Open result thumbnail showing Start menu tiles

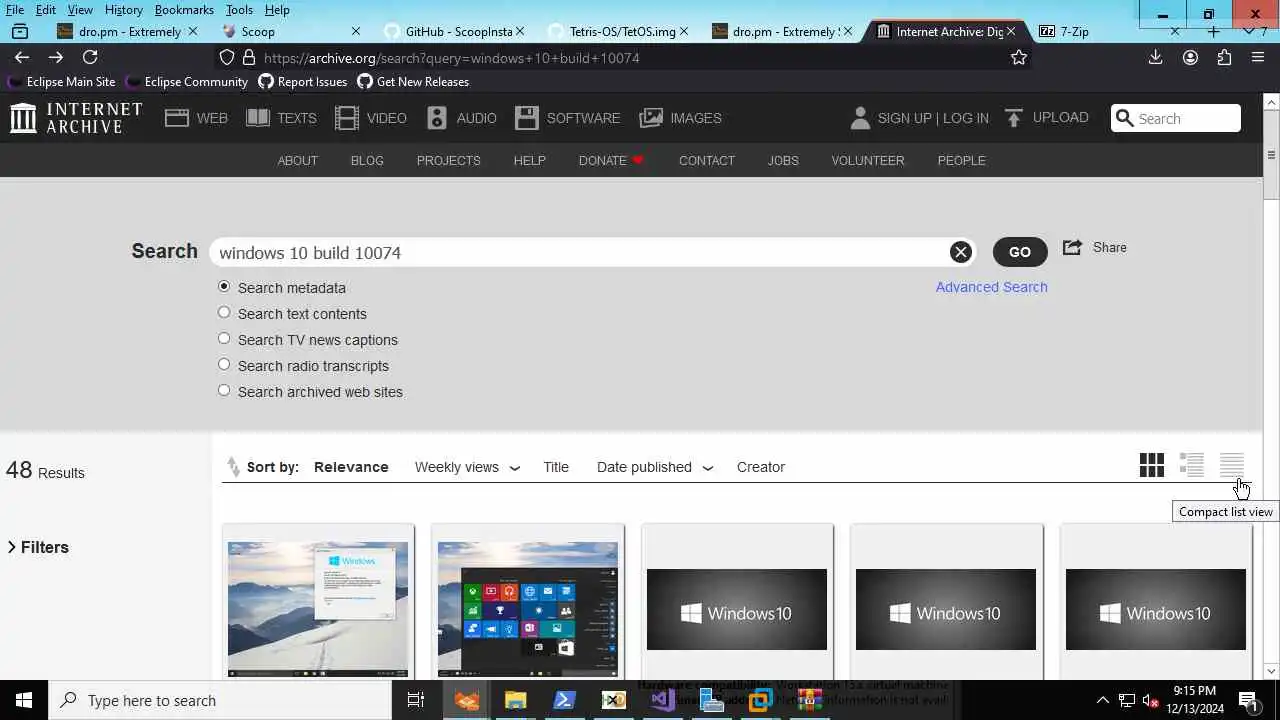(x=528, y=609)
